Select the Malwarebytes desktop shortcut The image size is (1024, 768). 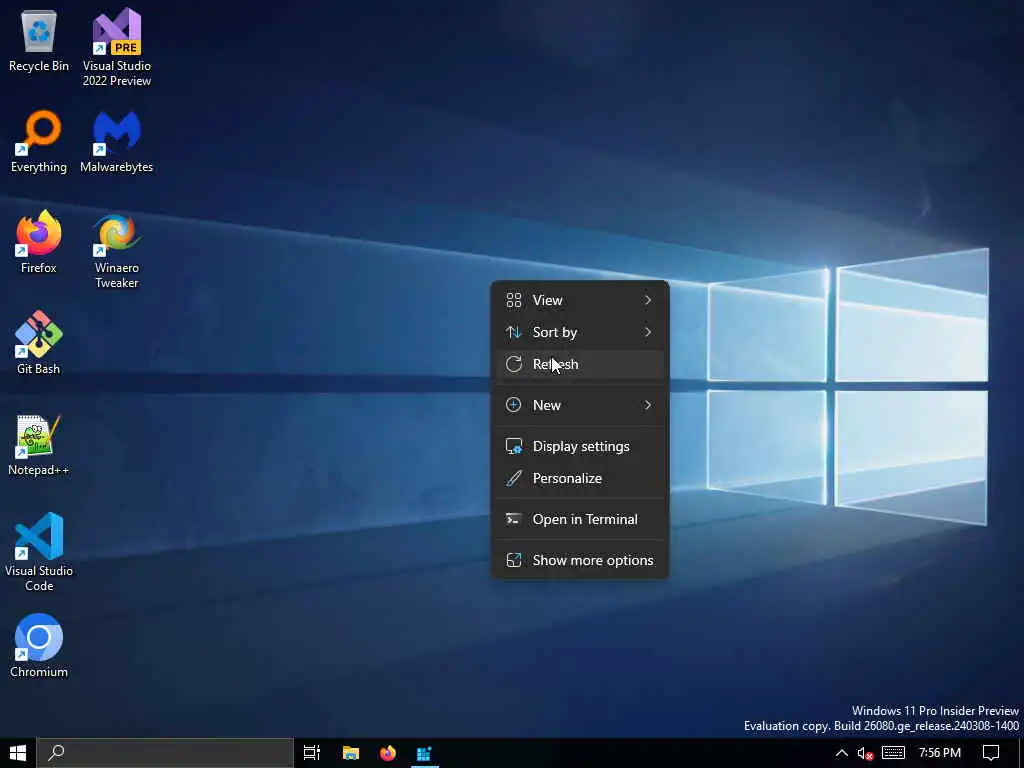(x=117, y=142)
